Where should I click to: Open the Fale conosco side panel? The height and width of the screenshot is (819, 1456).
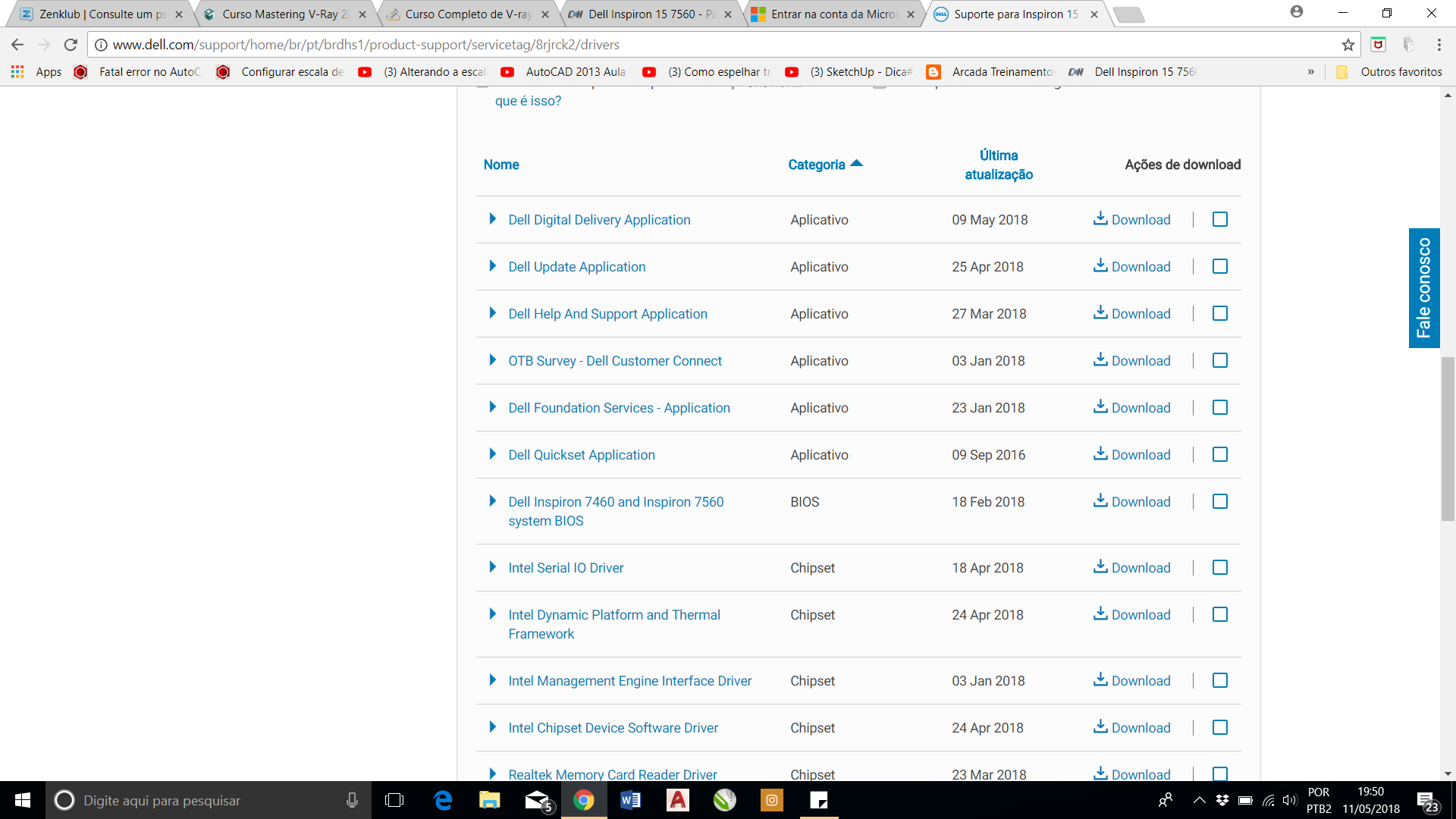click(x=1424, y=288)
